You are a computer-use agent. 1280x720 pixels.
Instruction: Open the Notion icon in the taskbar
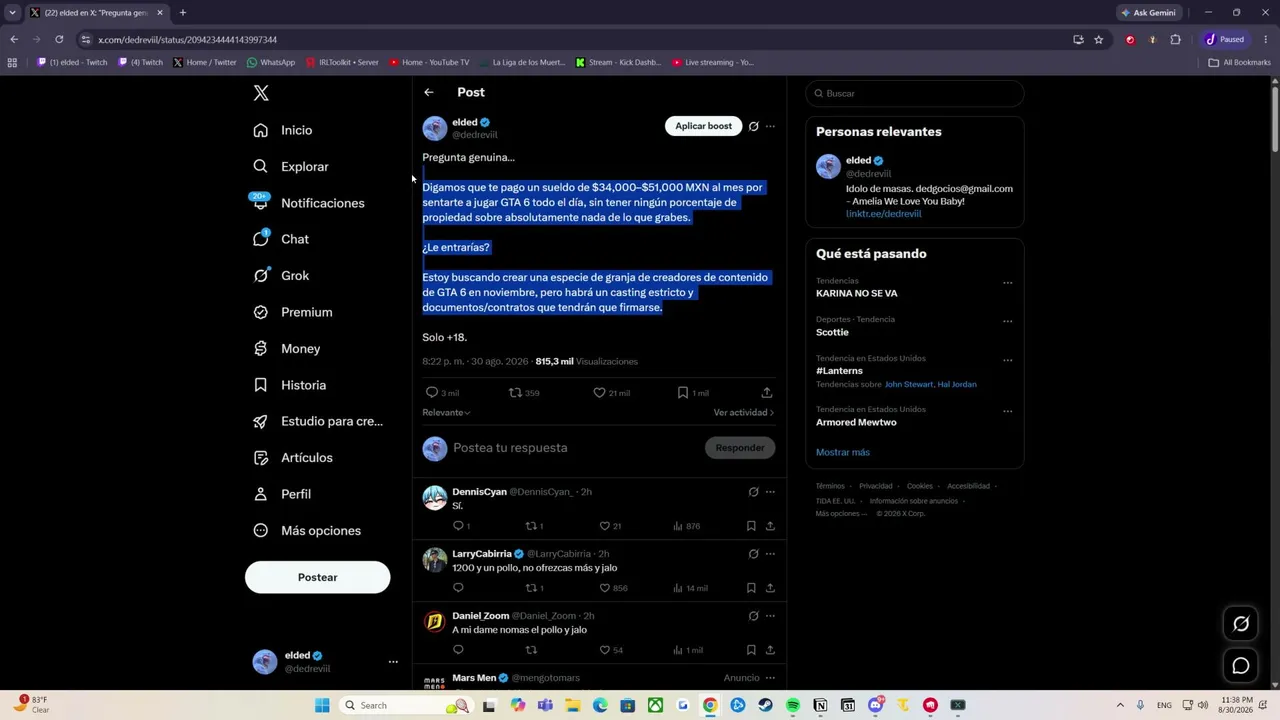pyautogui.click(x=820, y=705)
